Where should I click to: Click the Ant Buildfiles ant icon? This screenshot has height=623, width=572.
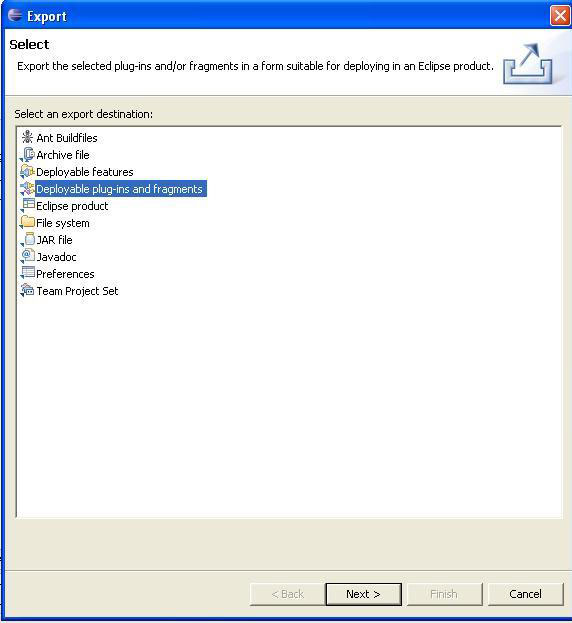pyautogui.click(x=27, y=137)
